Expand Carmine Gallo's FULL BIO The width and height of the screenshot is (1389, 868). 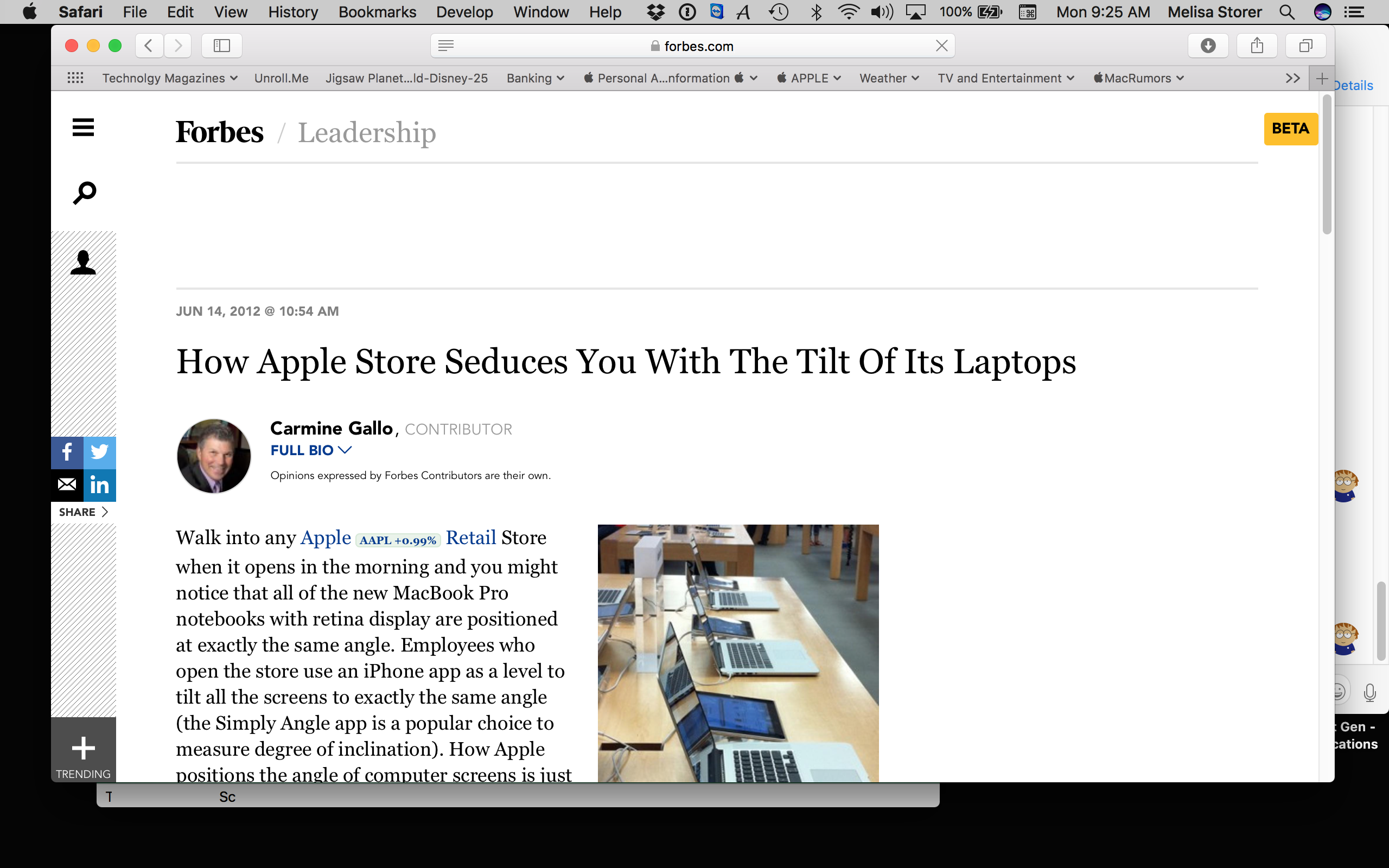point(311,451)
